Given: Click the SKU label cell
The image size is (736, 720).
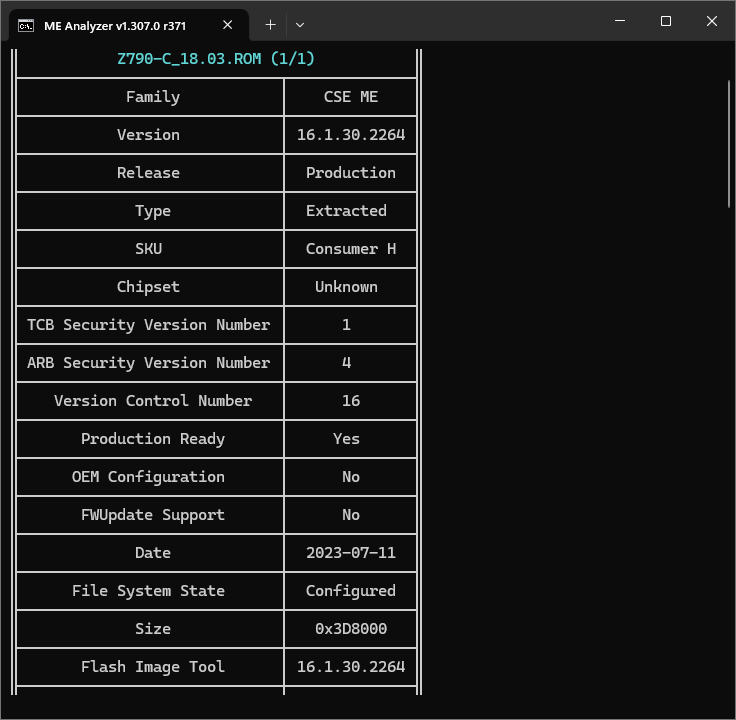Looking at the screenshot, I should pos(148,249).
